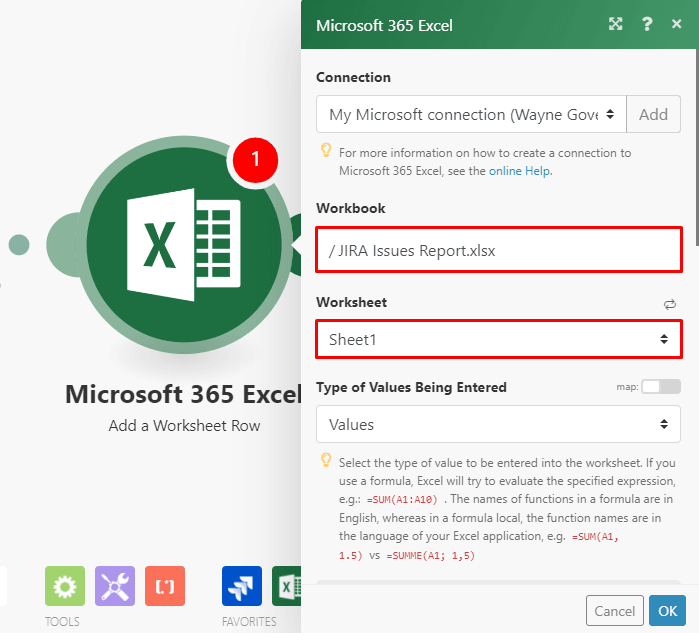This screenshot has width=699, height=633.
Task: Toggle the map switch for Type of Values
Action: pyautogui.click(x=662, y=387)
